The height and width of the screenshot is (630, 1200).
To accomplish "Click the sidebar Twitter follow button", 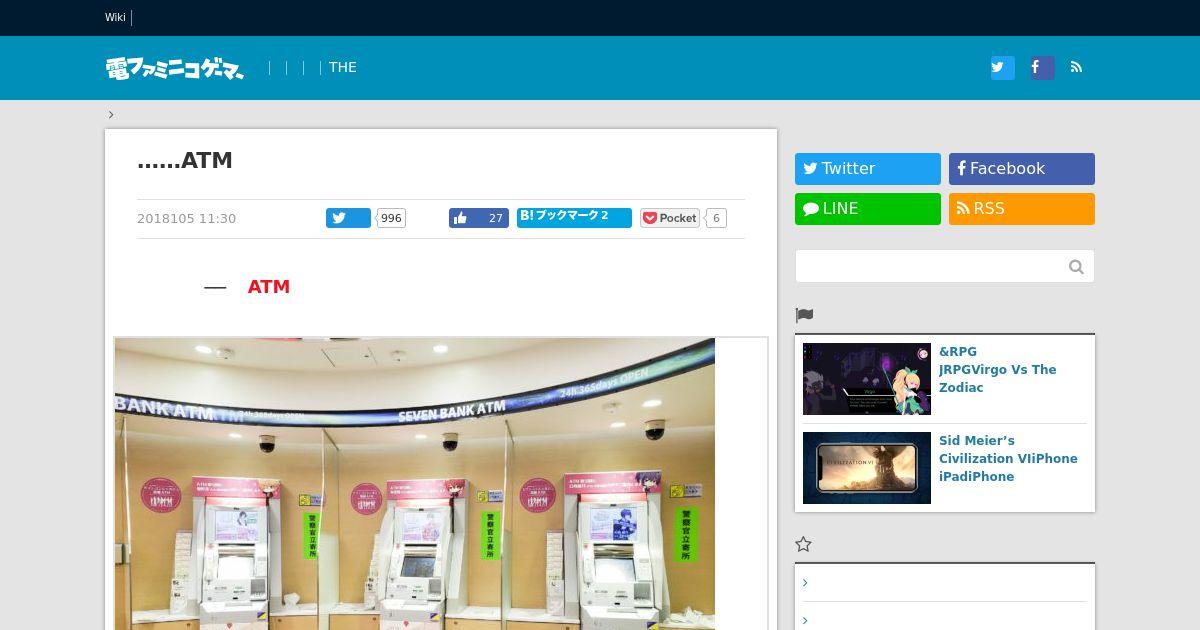I will point(868,169).
